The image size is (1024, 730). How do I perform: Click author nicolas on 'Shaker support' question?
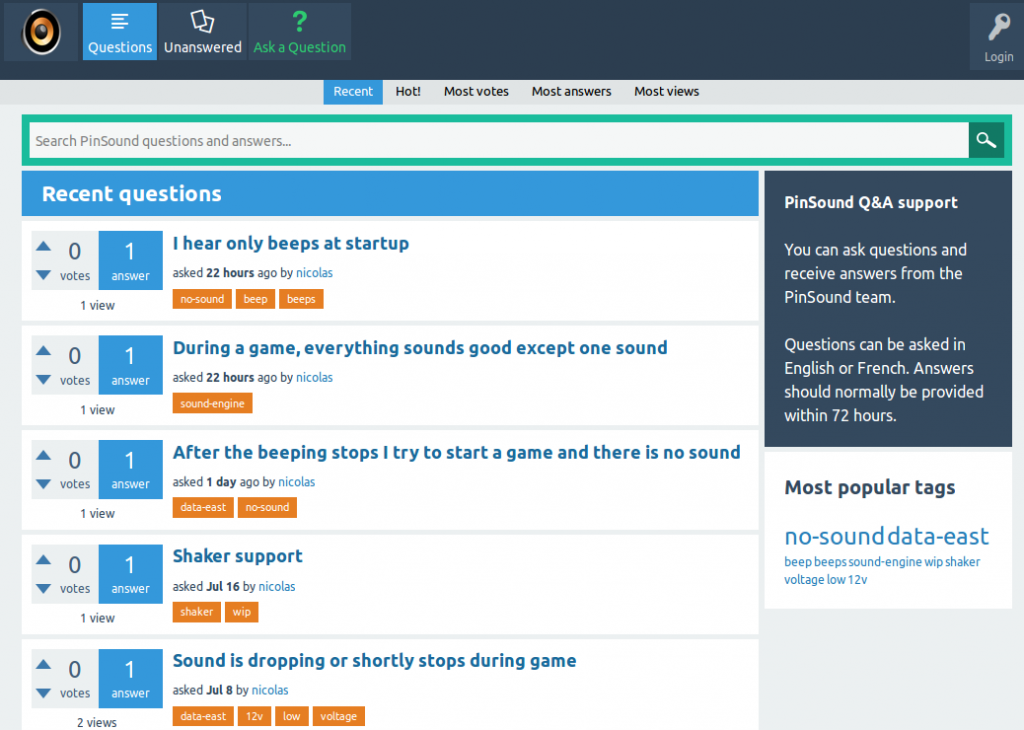tap(277, 586)
